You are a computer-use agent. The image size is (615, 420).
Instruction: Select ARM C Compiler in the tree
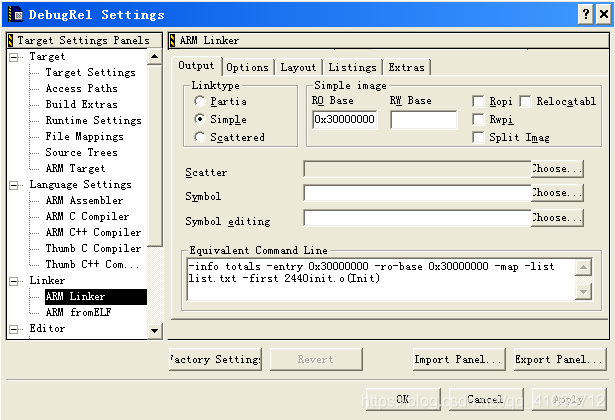click(x=87, y=216)
